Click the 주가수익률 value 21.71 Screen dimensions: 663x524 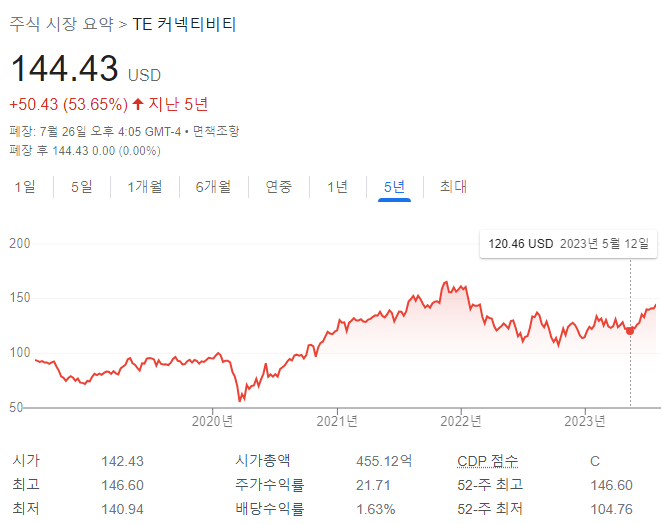tap(373, 485)
